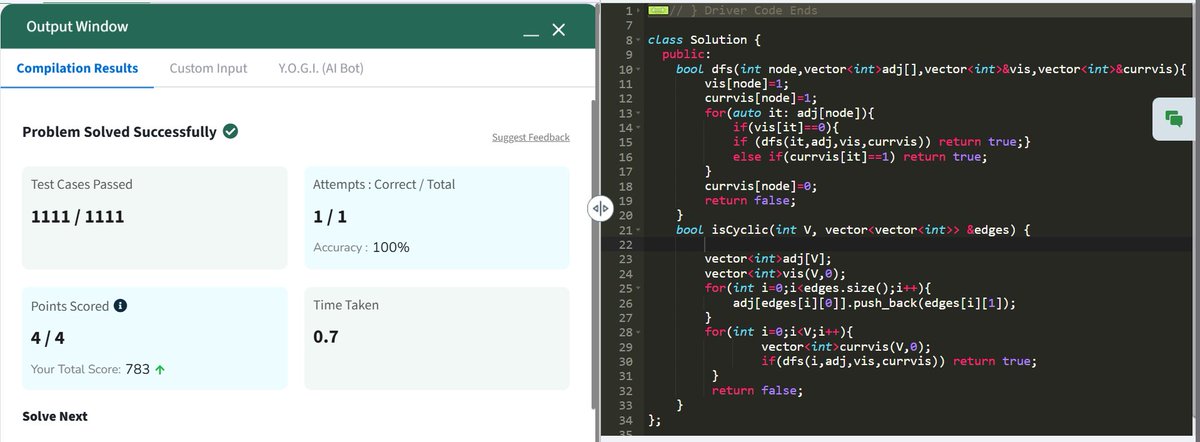Place cursor on empty line 22 in editor

(920, 244)
